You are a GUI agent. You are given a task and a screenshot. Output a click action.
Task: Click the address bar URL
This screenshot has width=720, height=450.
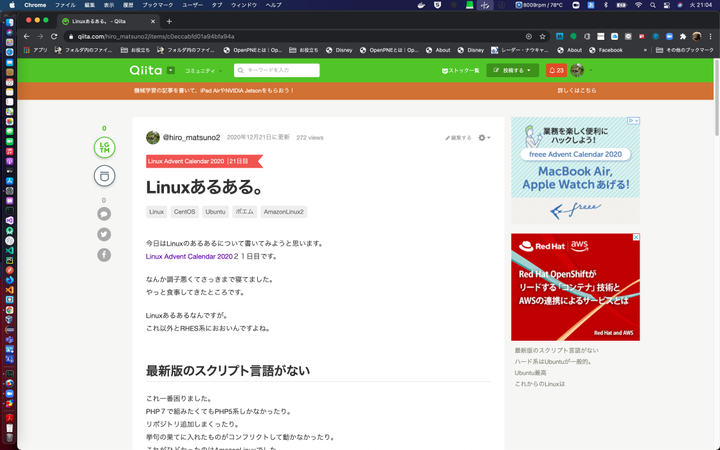[x=156, y=36]
